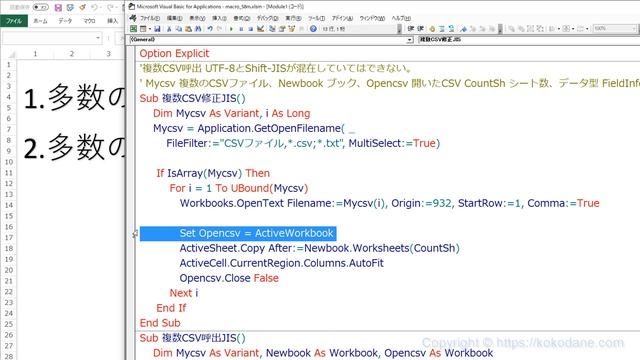Viewport: 640px width, 360px height.
Task: Click the Copy icon in VBA toolbar
Action: point(179,29)
